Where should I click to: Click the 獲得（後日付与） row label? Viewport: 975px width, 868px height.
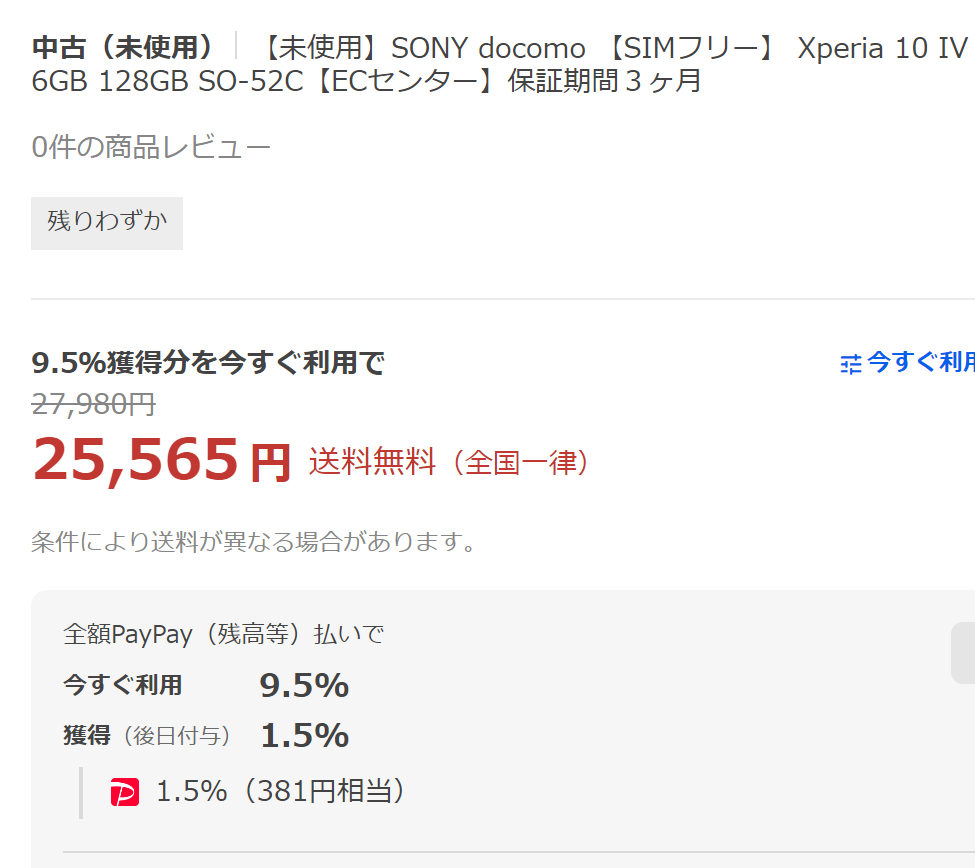click(147, 736)
